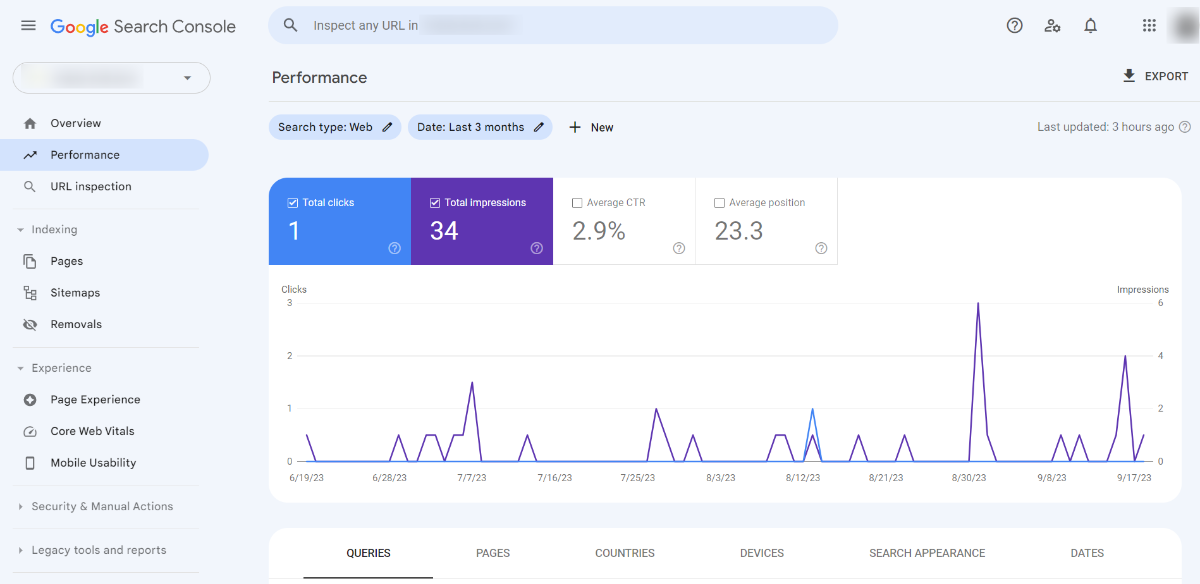Collapse the Indexing section
The width and height of the screenshot is (1200, 584).
[x=20, y=230]
